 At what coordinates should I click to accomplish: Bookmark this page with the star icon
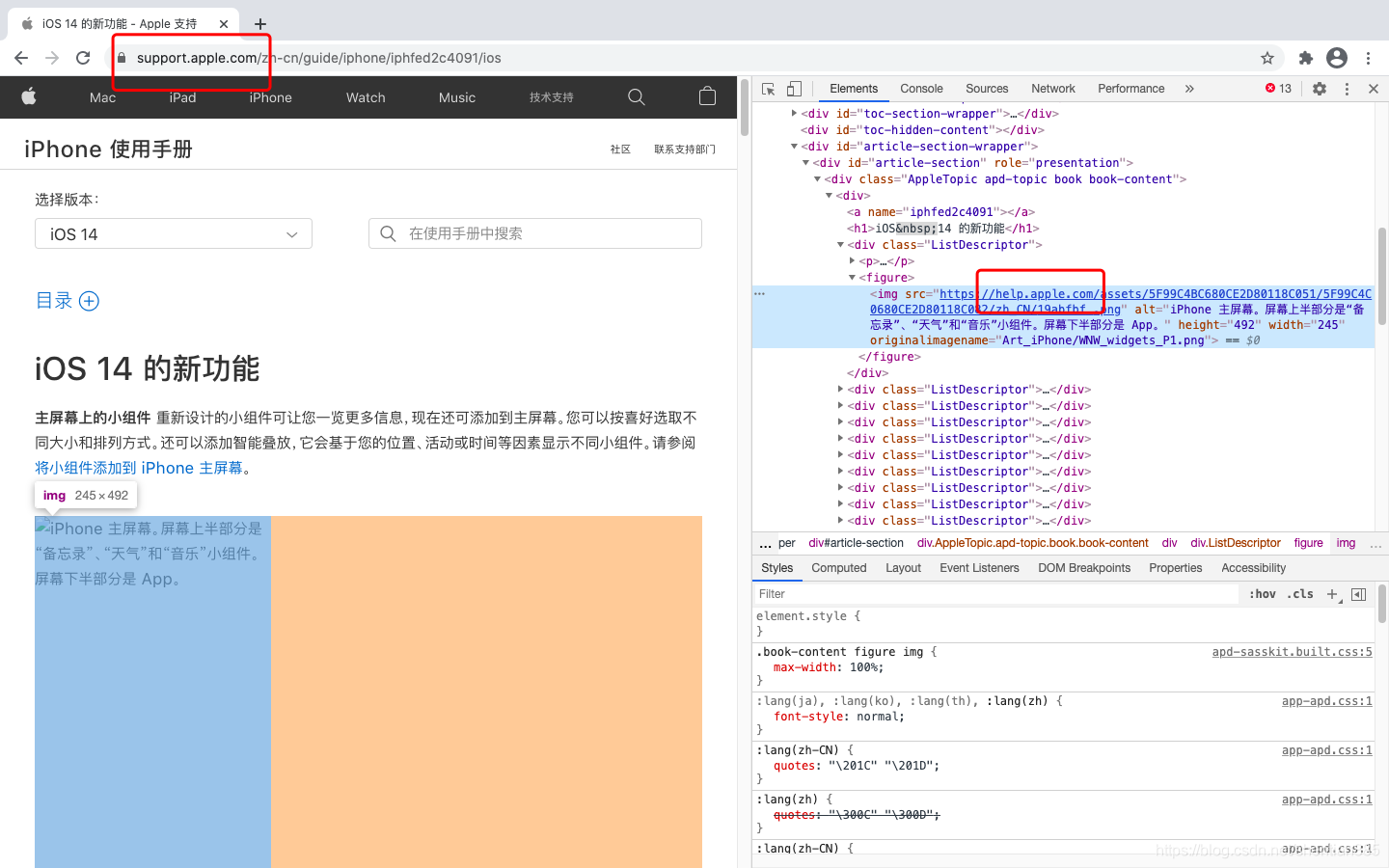coord(1267,58)
